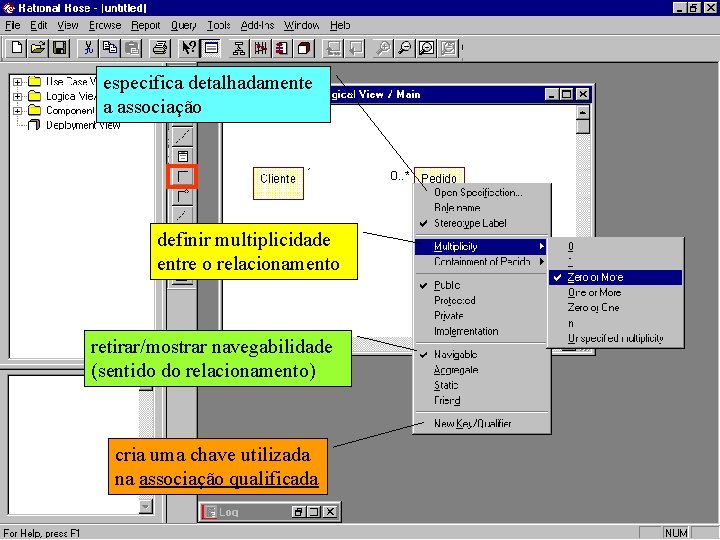The height and width of the screenshot is (540, 720).
Task: Expand the Component View tree node
Action: coord(17,111)
